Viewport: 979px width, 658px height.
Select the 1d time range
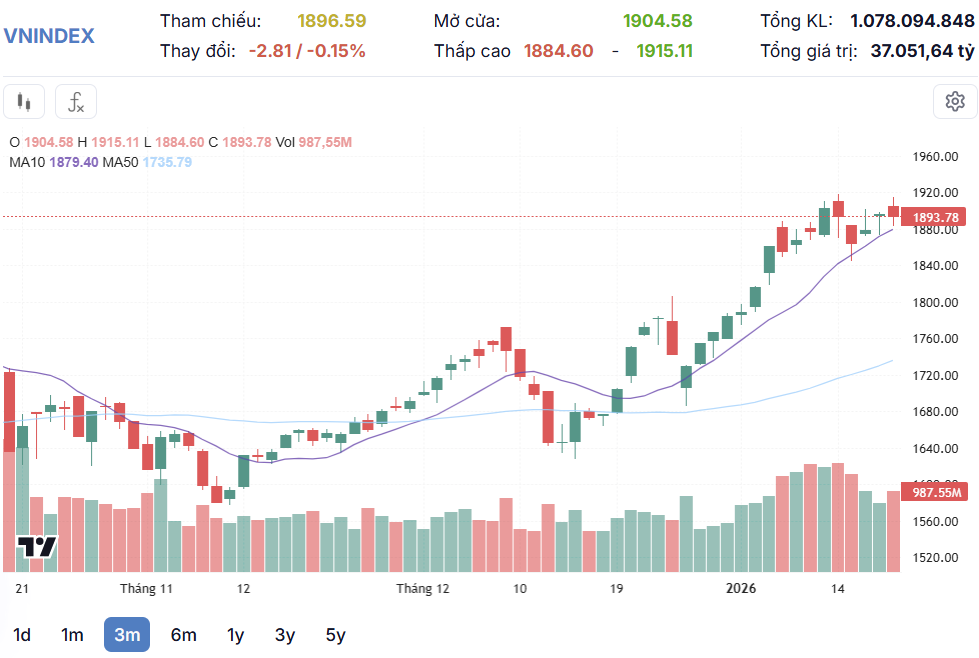21,635
